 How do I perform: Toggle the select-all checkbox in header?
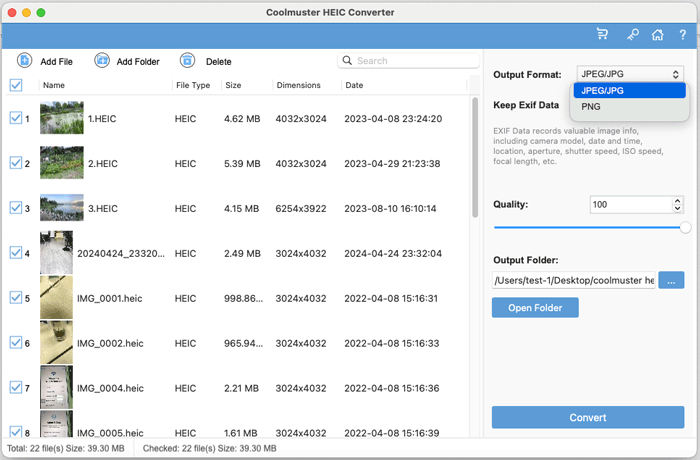(x=16, y=85)
